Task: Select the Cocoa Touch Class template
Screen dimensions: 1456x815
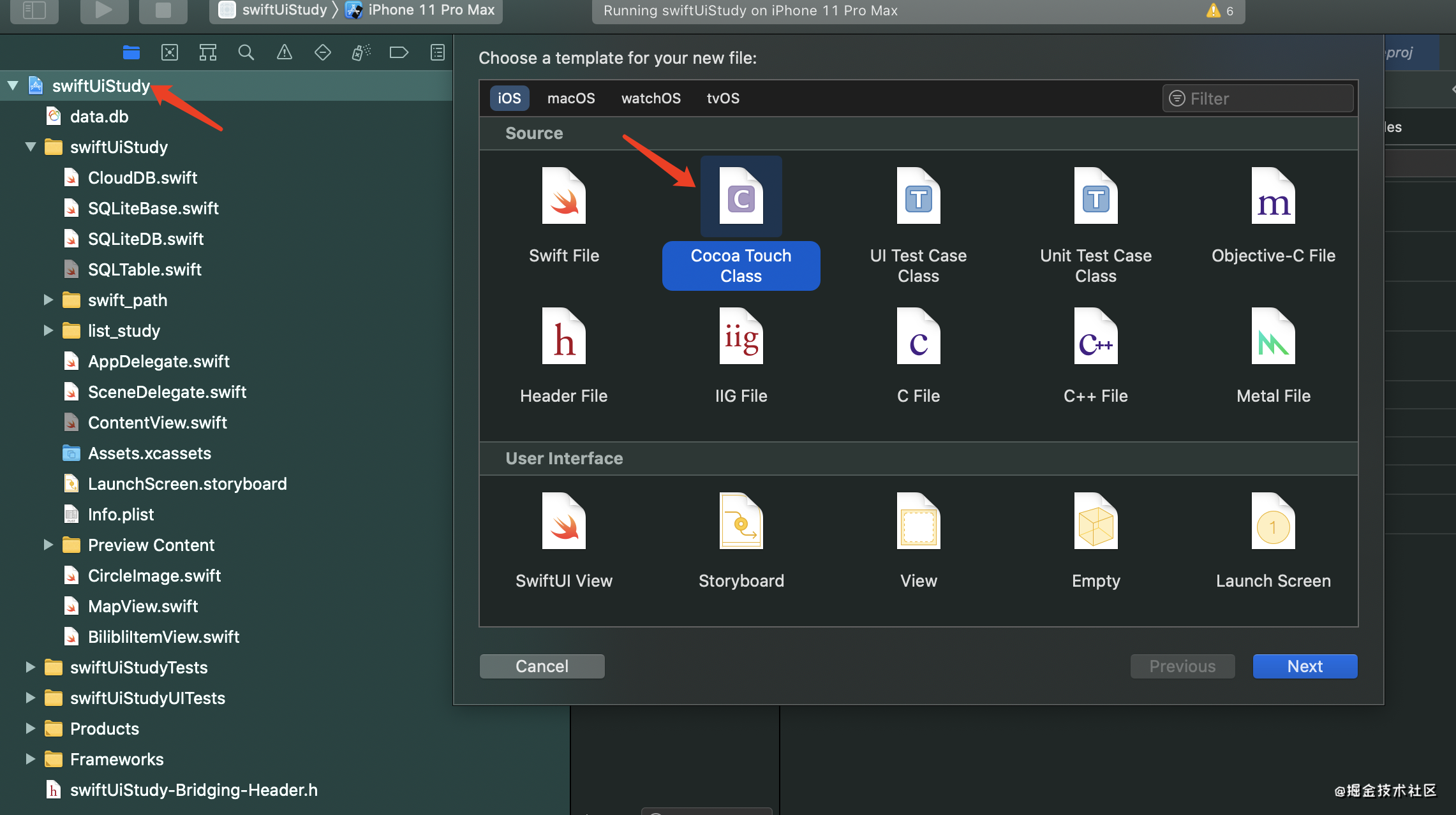Action: click(741, 223)
